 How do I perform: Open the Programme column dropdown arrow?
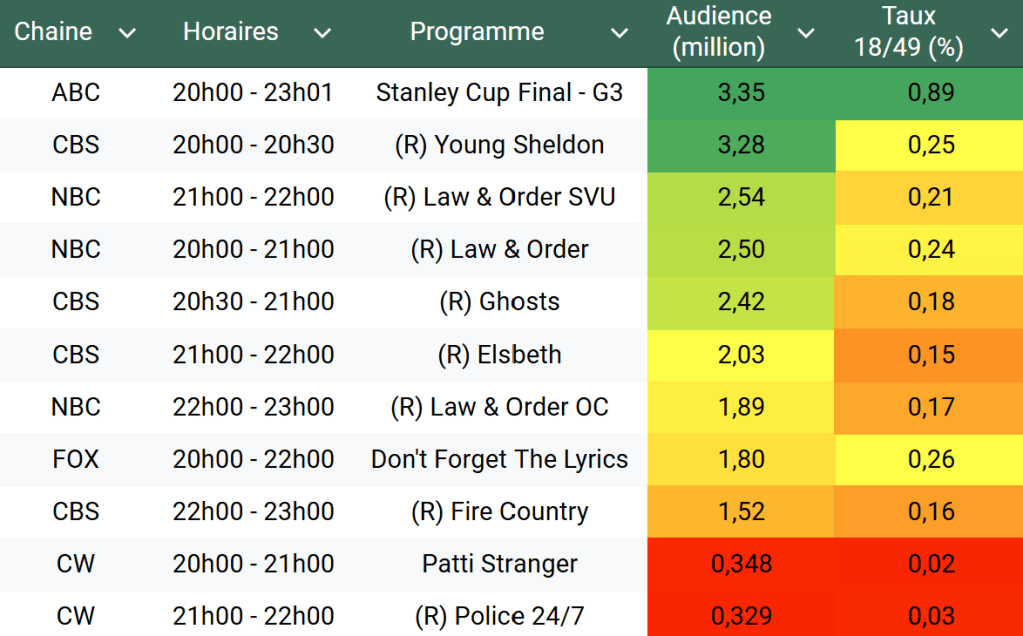(x=620, y=33)
